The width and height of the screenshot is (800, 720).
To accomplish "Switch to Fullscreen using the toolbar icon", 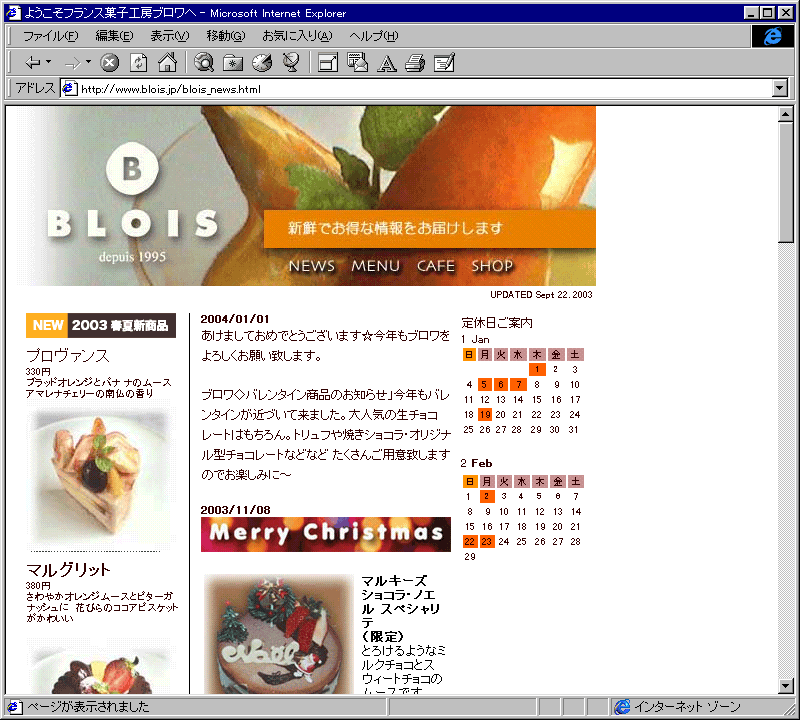I will click(x=328, y=63).
